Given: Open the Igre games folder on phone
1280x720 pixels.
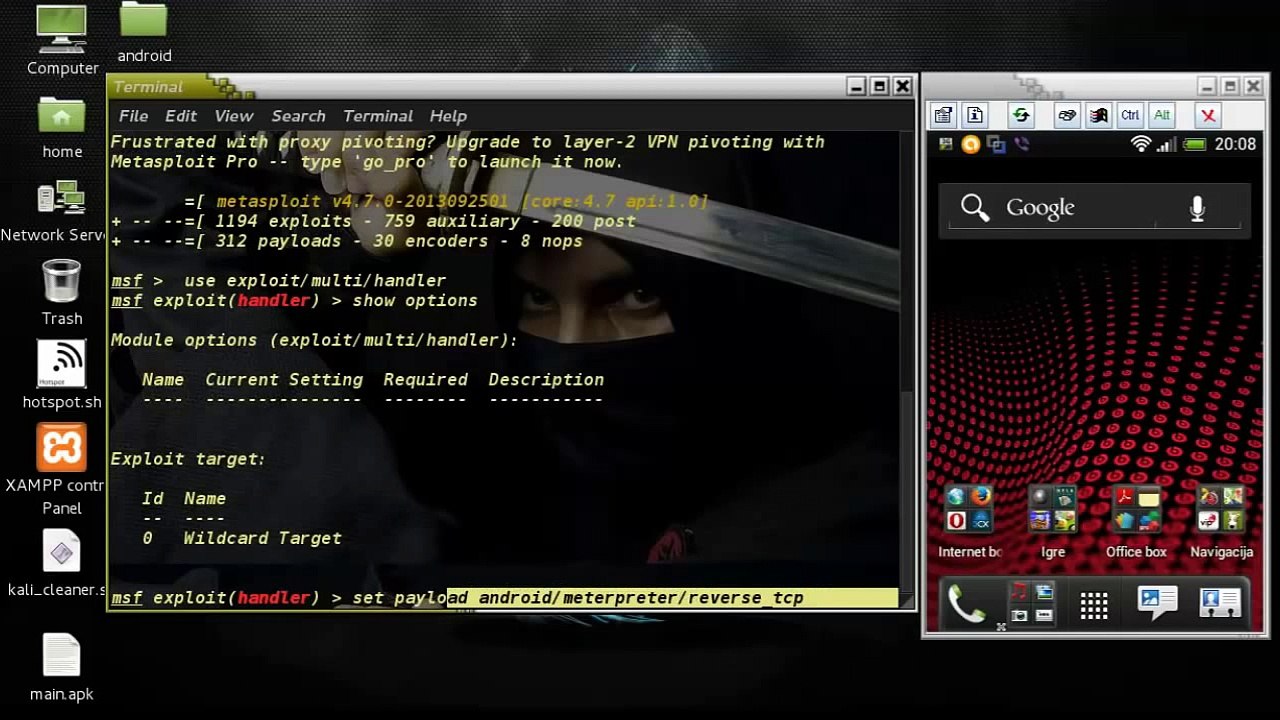Looking at the screenshot, I should pyautogui.click(x=1053, y=510).
